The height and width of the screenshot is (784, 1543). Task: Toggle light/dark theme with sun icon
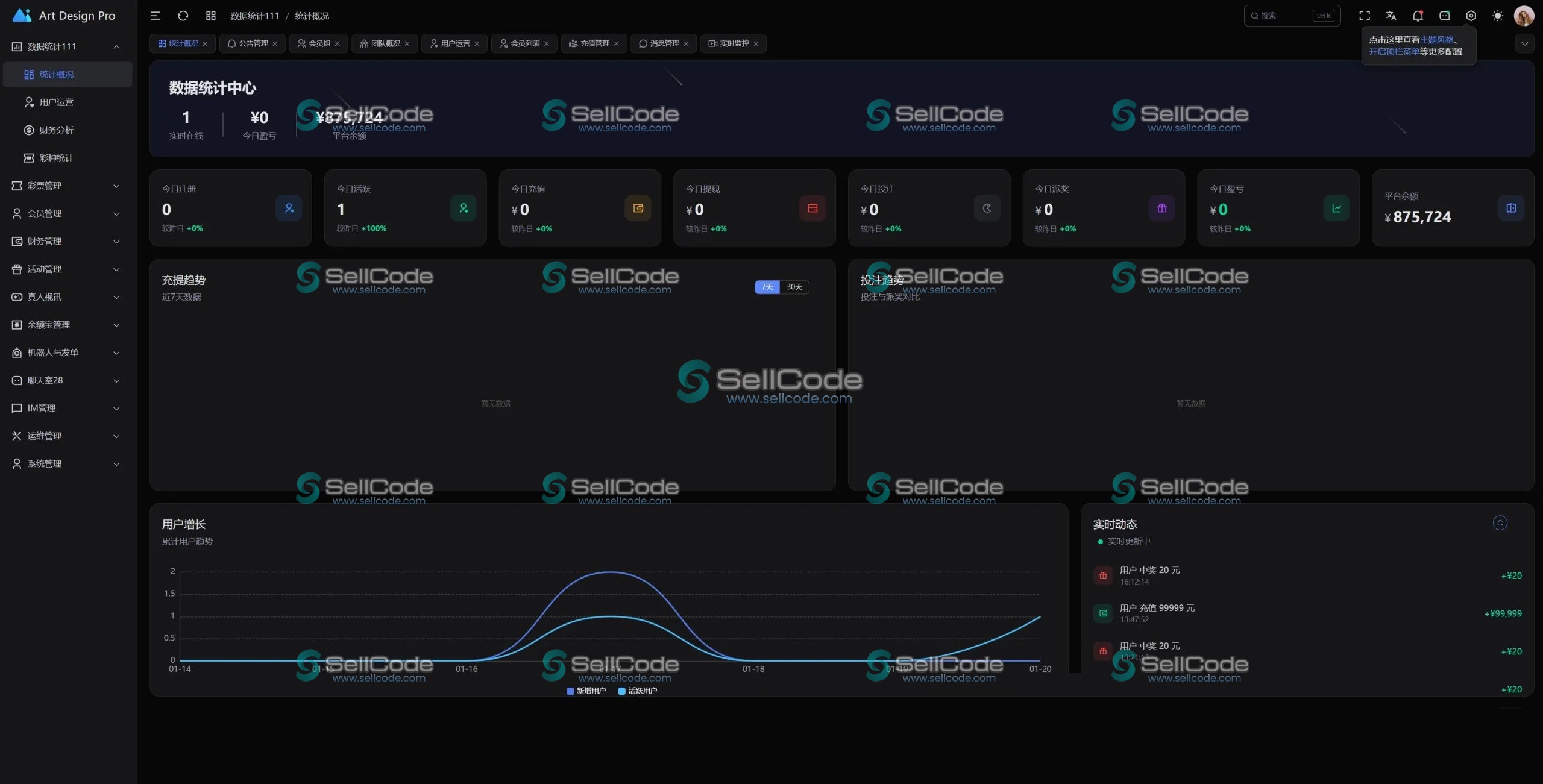[x=1498, y=16]
